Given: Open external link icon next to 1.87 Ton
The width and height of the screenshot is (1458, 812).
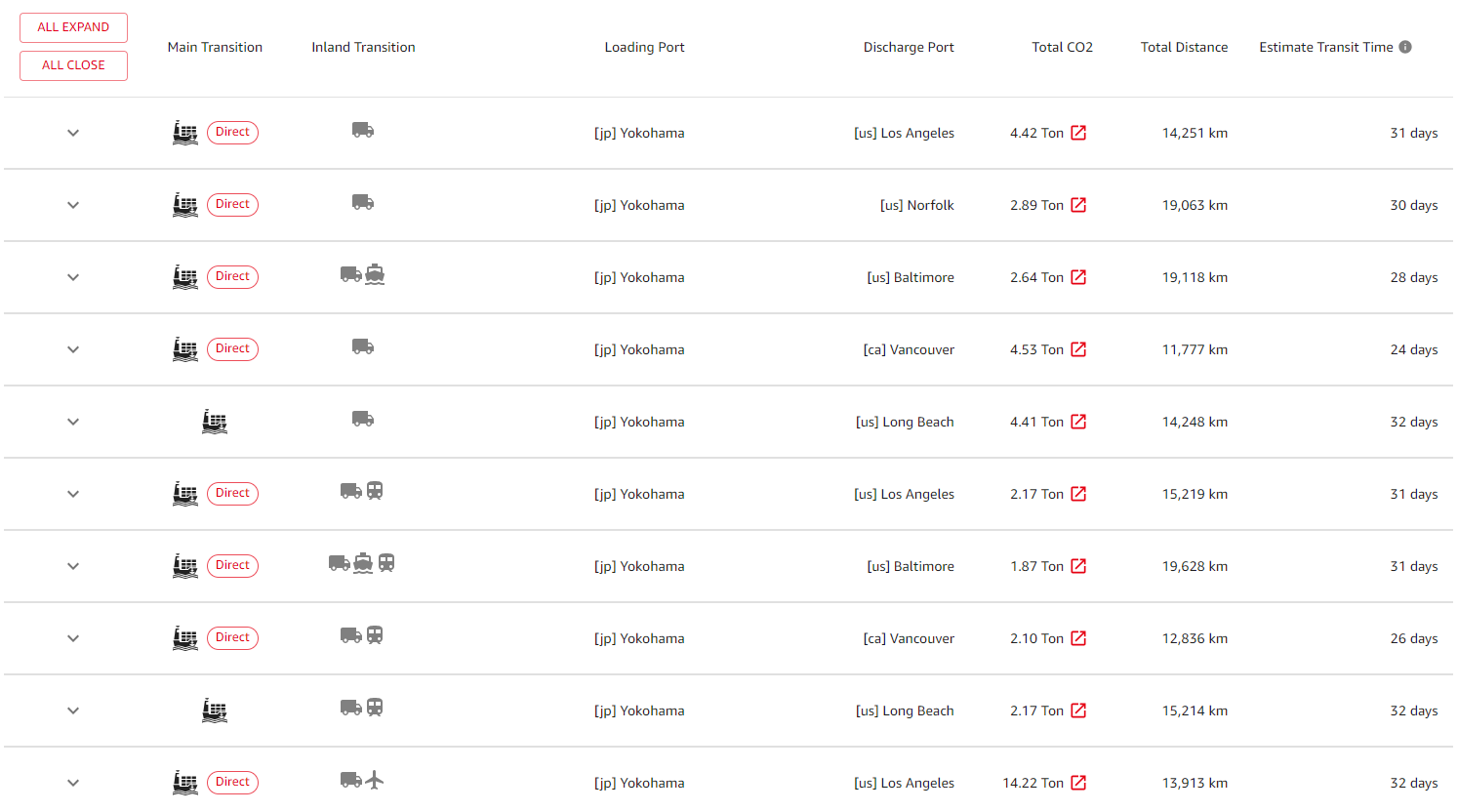Looking at the screenshot, I should tap(1078, 566).
